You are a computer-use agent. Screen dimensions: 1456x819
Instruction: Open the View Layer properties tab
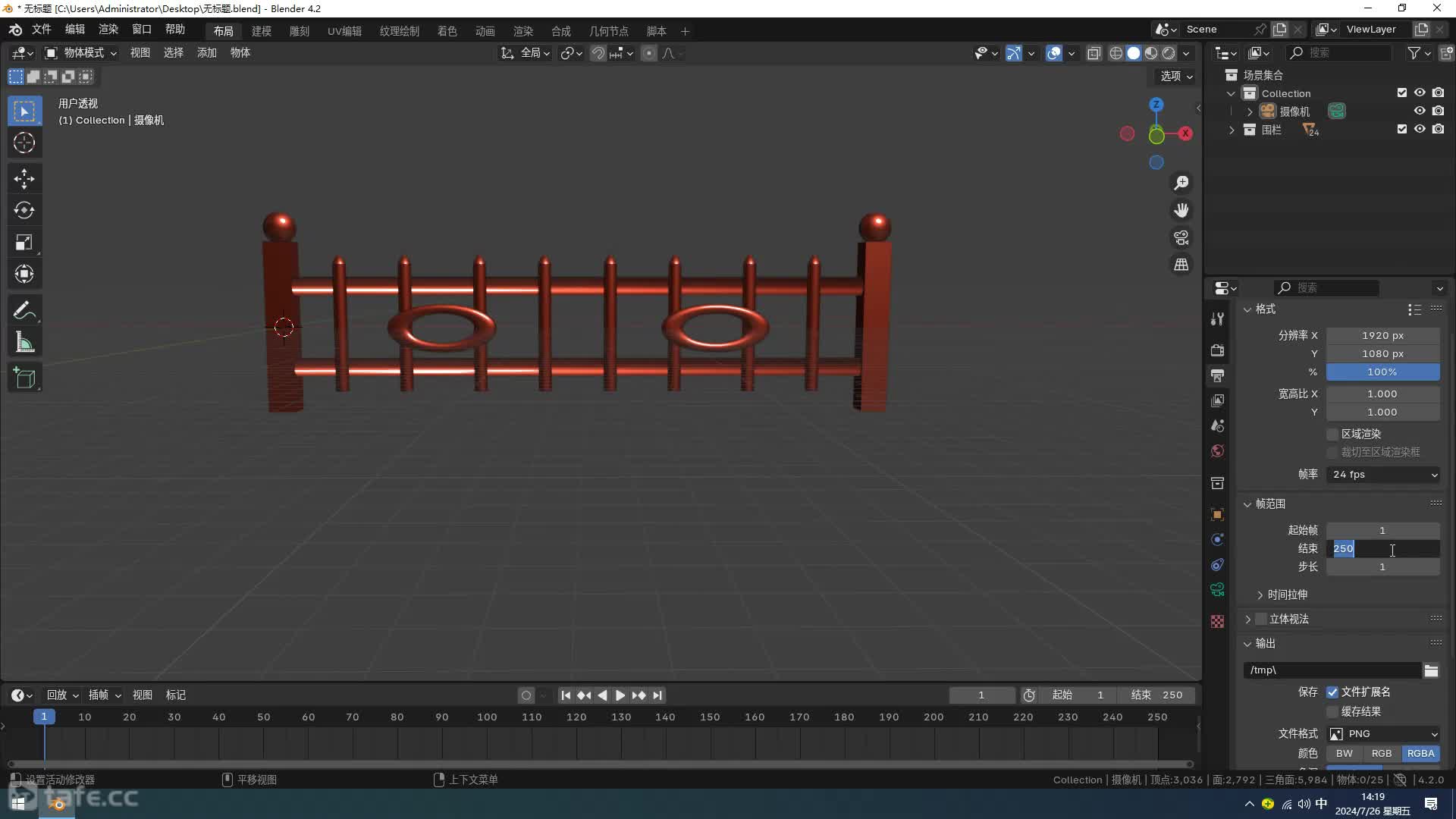(1217, 400)
